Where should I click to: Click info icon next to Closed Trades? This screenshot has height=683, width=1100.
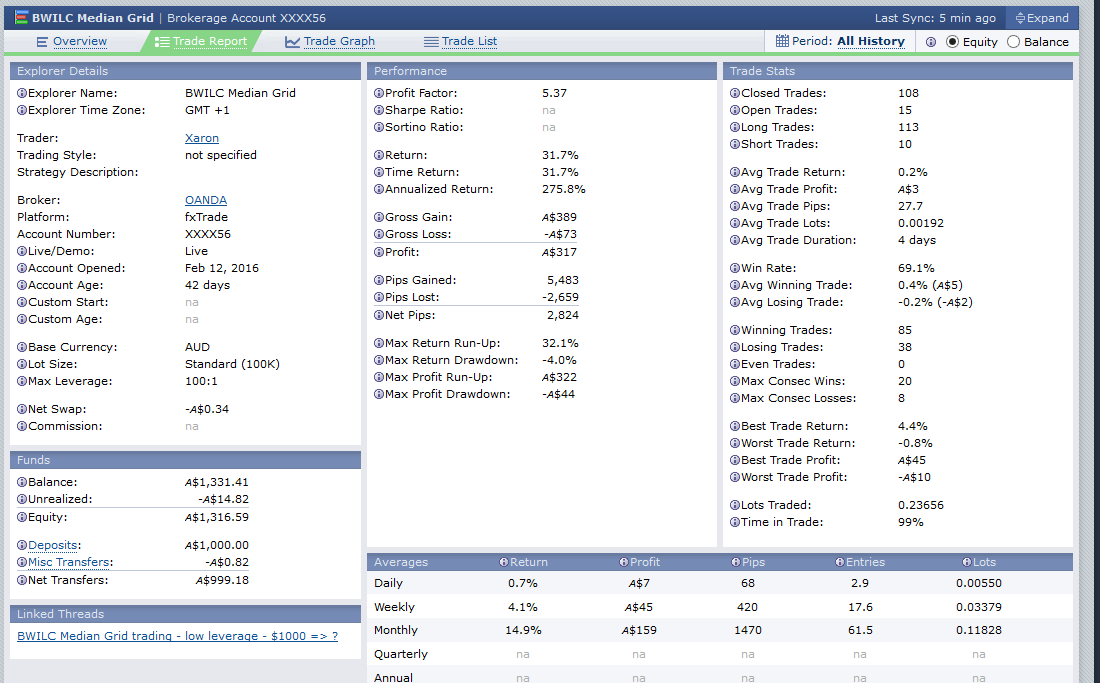pyautogui.click(x=735, y=93)
